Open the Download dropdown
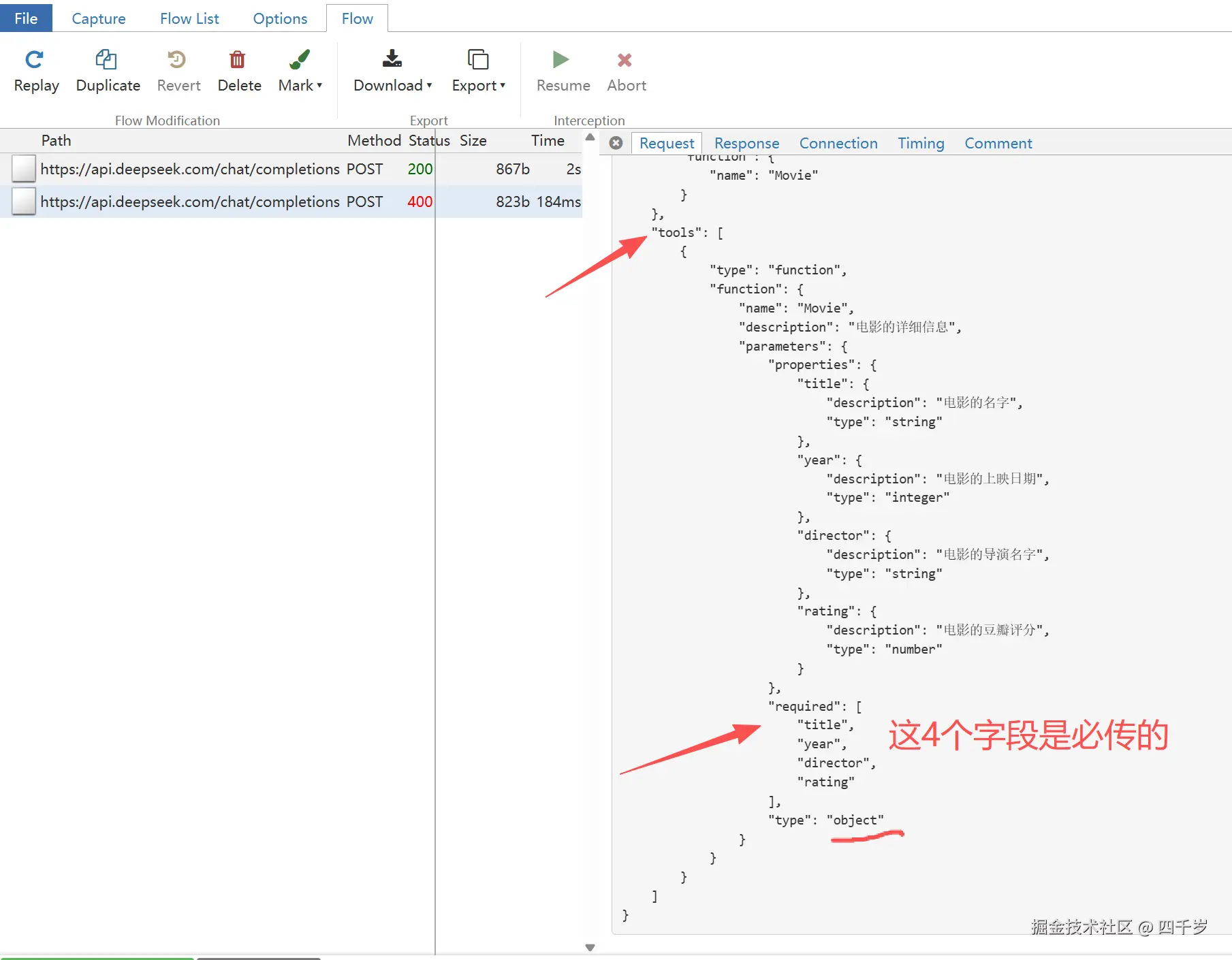The width and height of the screenshot is (1232, 960). tap(392, 71)
